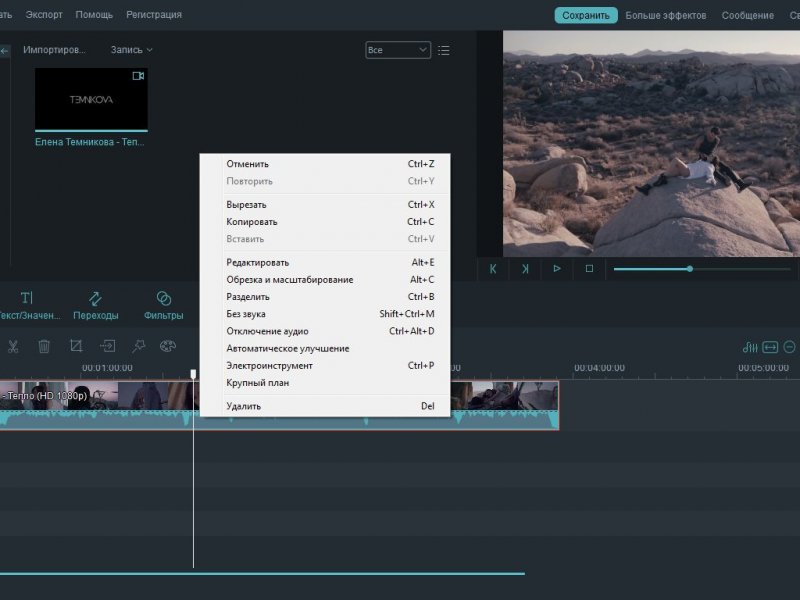800x600 pixels.
Task: Click the insert-into-timeline arrow icon
Action: click(108, 346)
